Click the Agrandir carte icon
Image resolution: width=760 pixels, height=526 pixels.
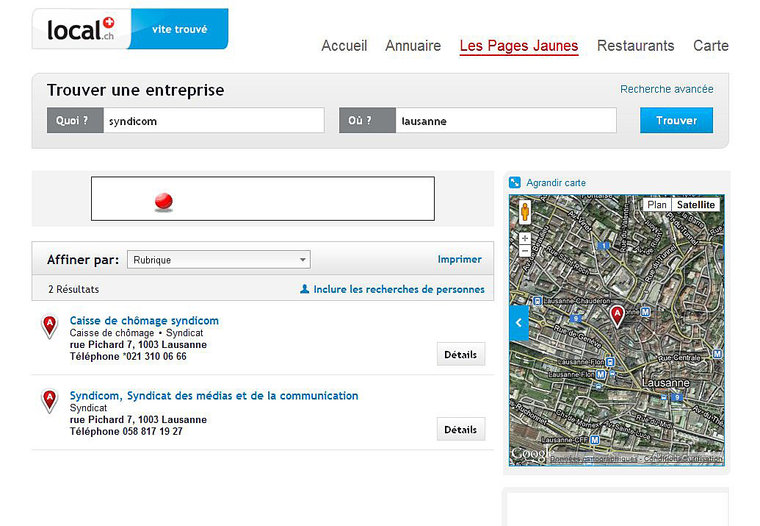[515, 183]
